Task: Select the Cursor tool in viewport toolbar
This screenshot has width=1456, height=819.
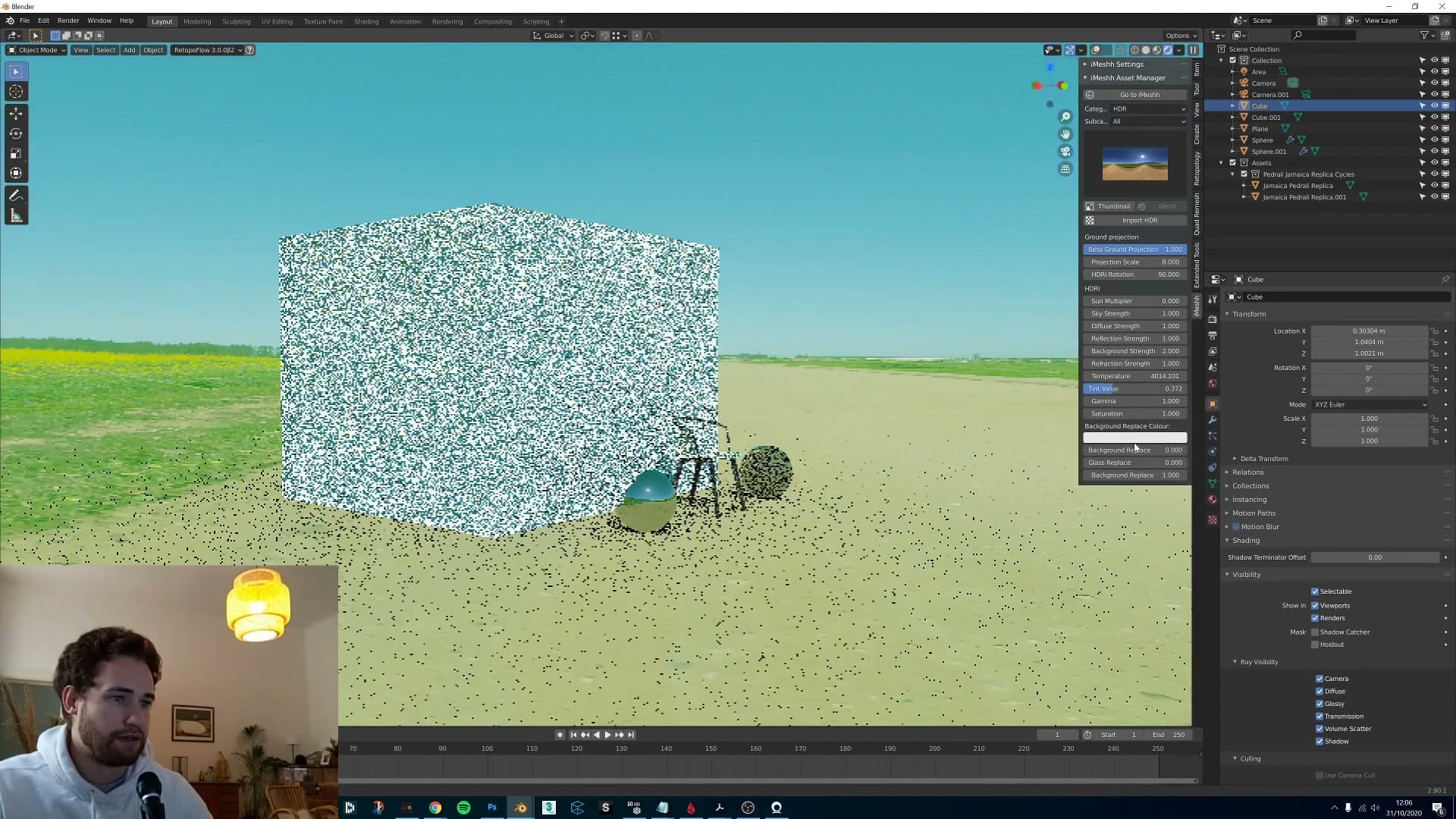Action: (16, 92)
